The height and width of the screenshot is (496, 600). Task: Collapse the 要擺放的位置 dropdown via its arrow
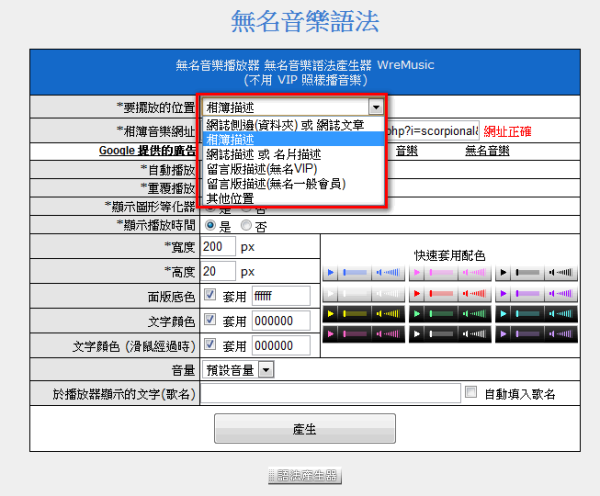click(x=376, y=107)
